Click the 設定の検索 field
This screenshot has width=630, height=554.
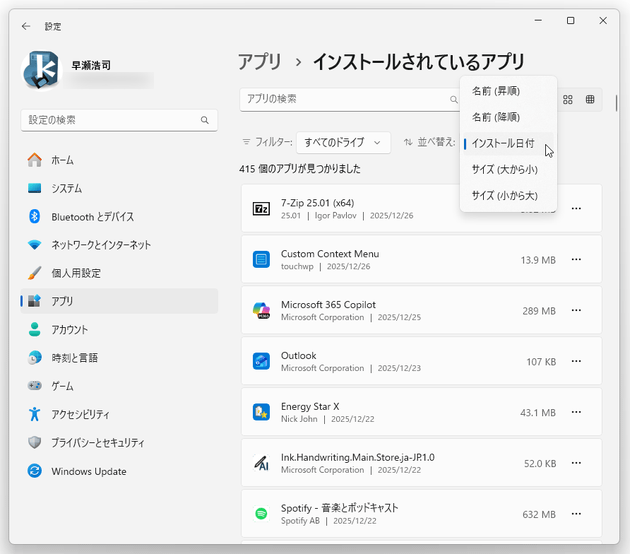(119, 120)
